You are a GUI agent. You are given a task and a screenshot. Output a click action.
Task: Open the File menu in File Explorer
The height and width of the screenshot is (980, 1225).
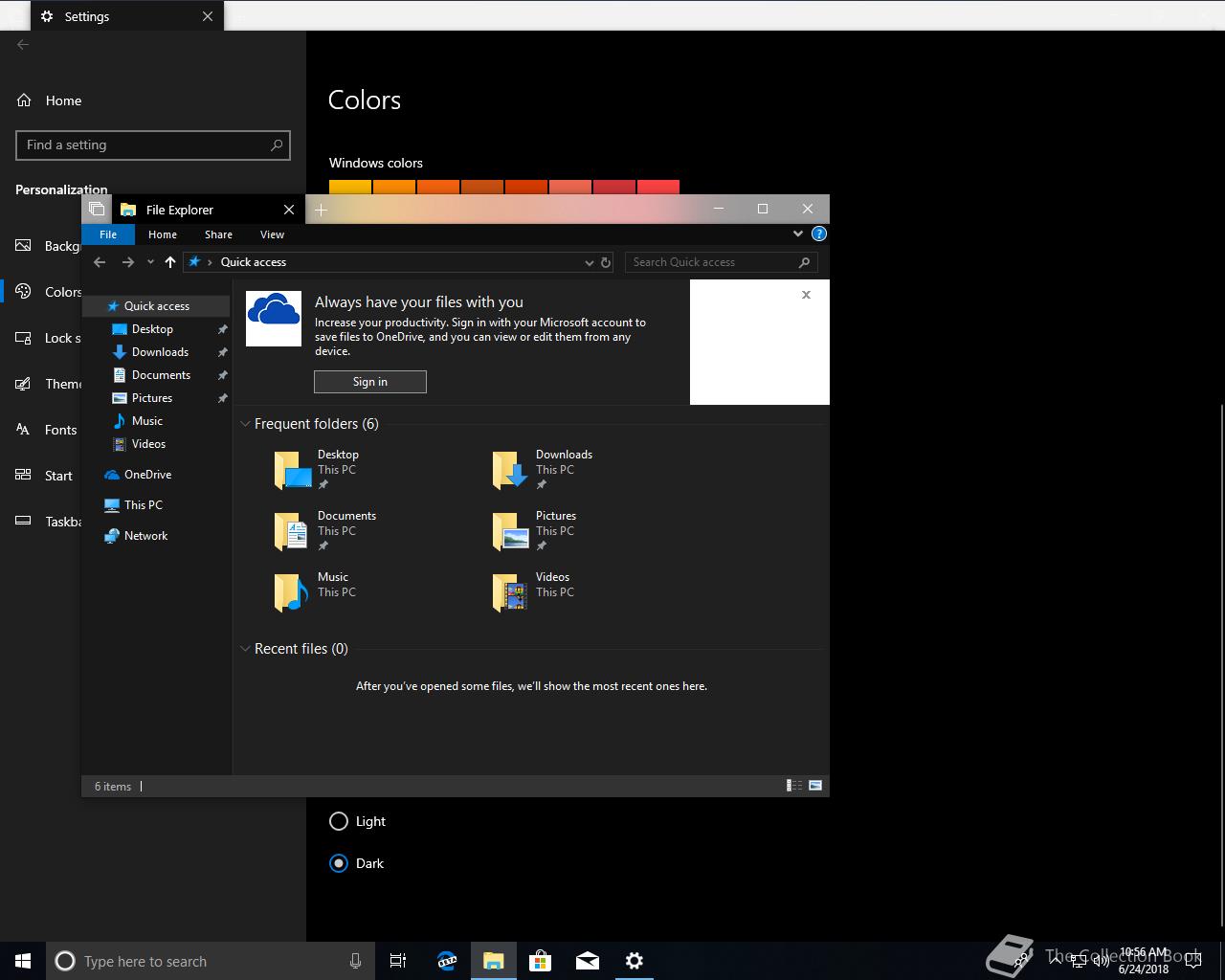click(x=108, y=234)
